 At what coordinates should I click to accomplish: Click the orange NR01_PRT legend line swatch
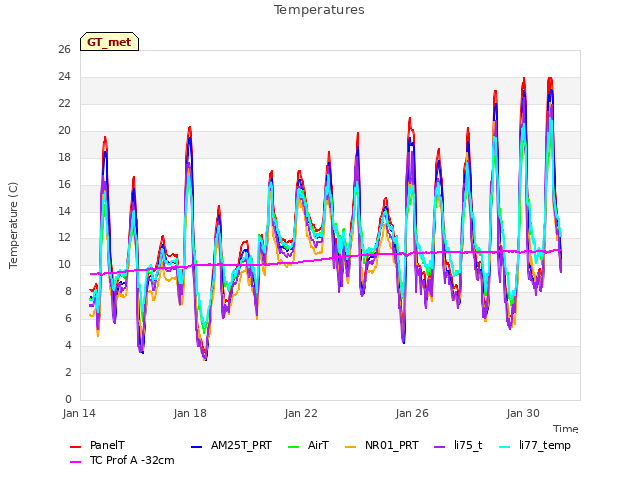[351, 447]
